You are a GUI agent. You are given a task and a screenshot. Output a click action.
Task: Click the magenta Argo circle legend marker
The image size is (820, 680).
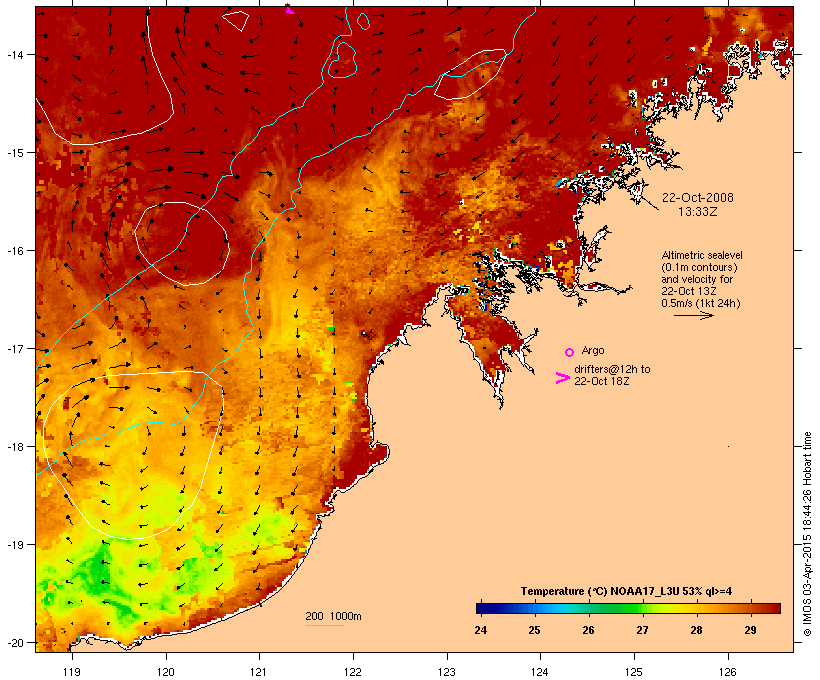tap(570, 352)
